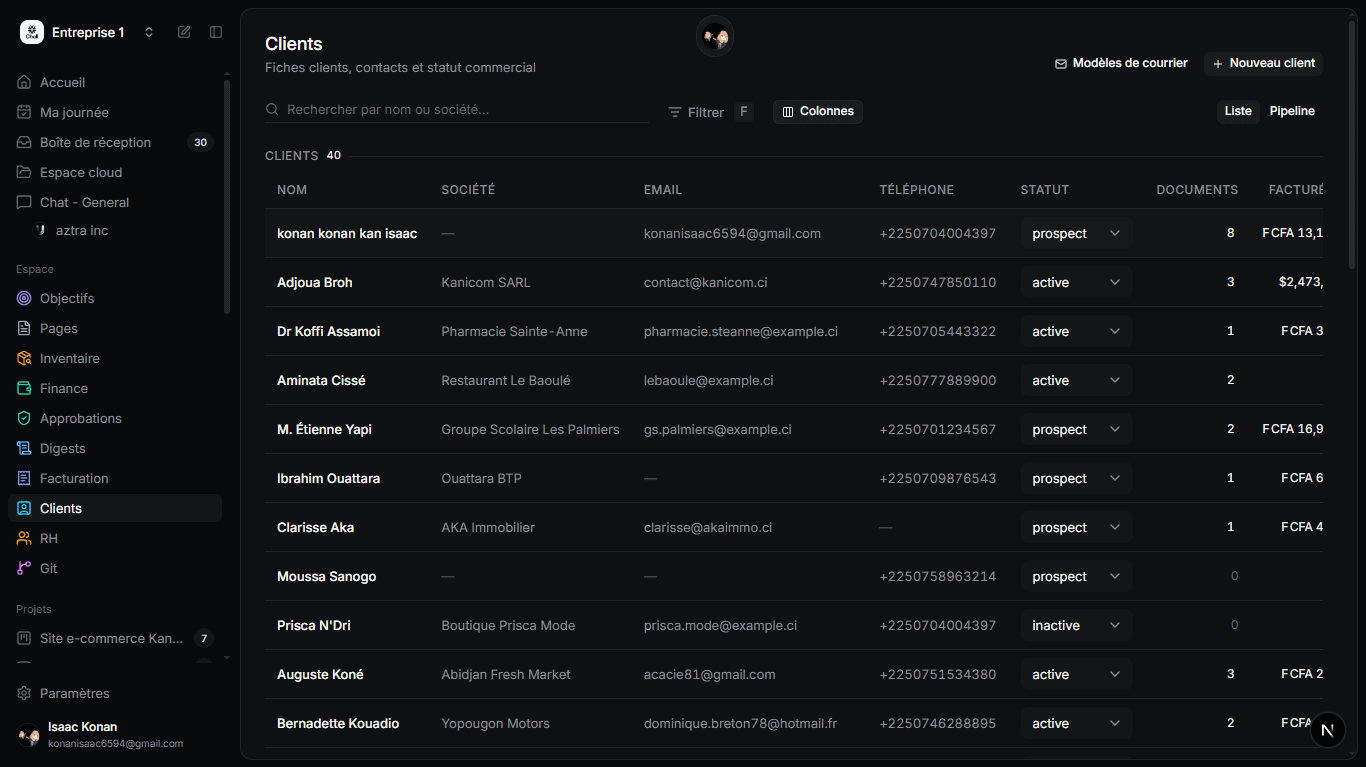
Task: Click the RH people icon
Action: point(24,538)
